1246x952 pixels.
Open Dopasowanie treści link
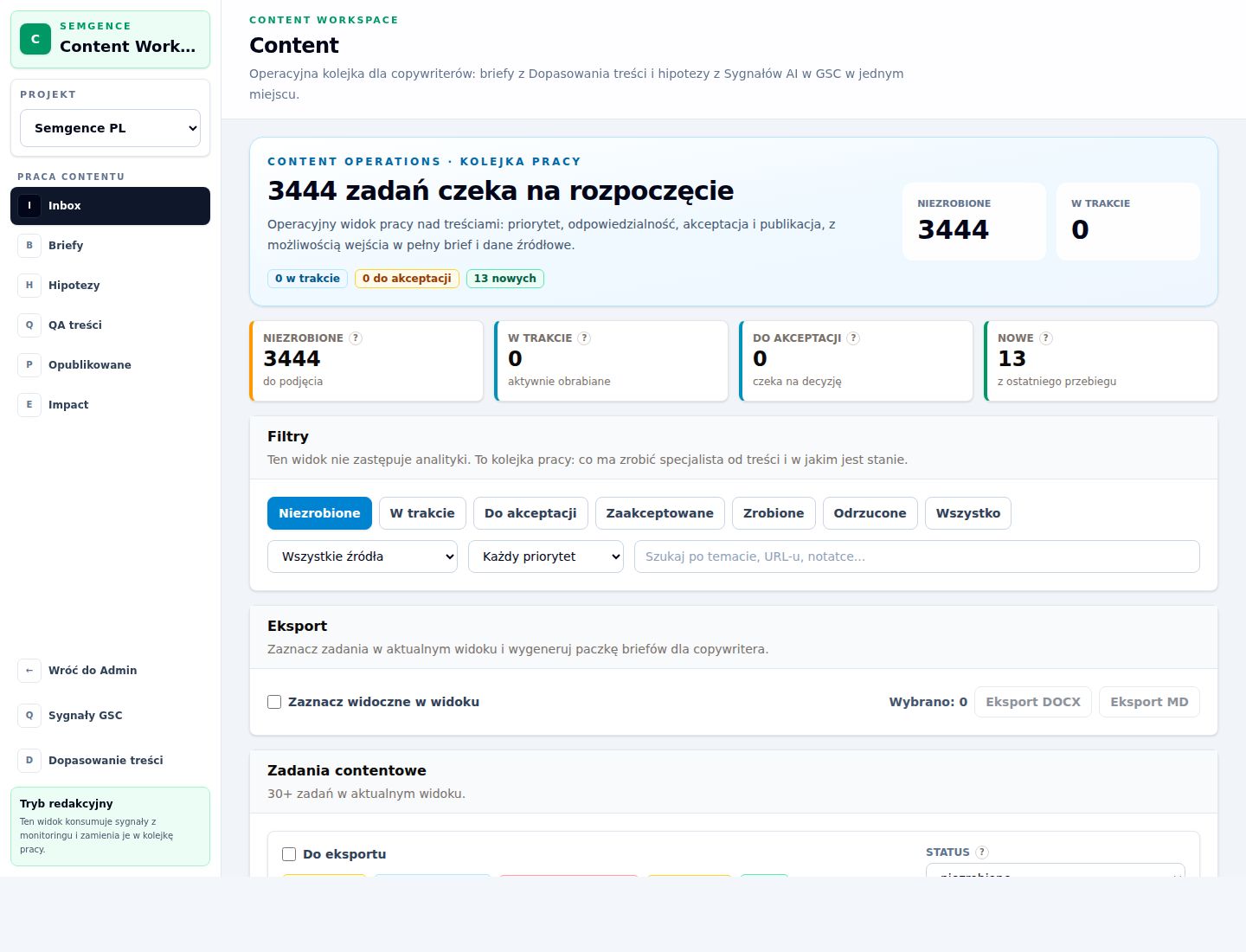[110, 761]
